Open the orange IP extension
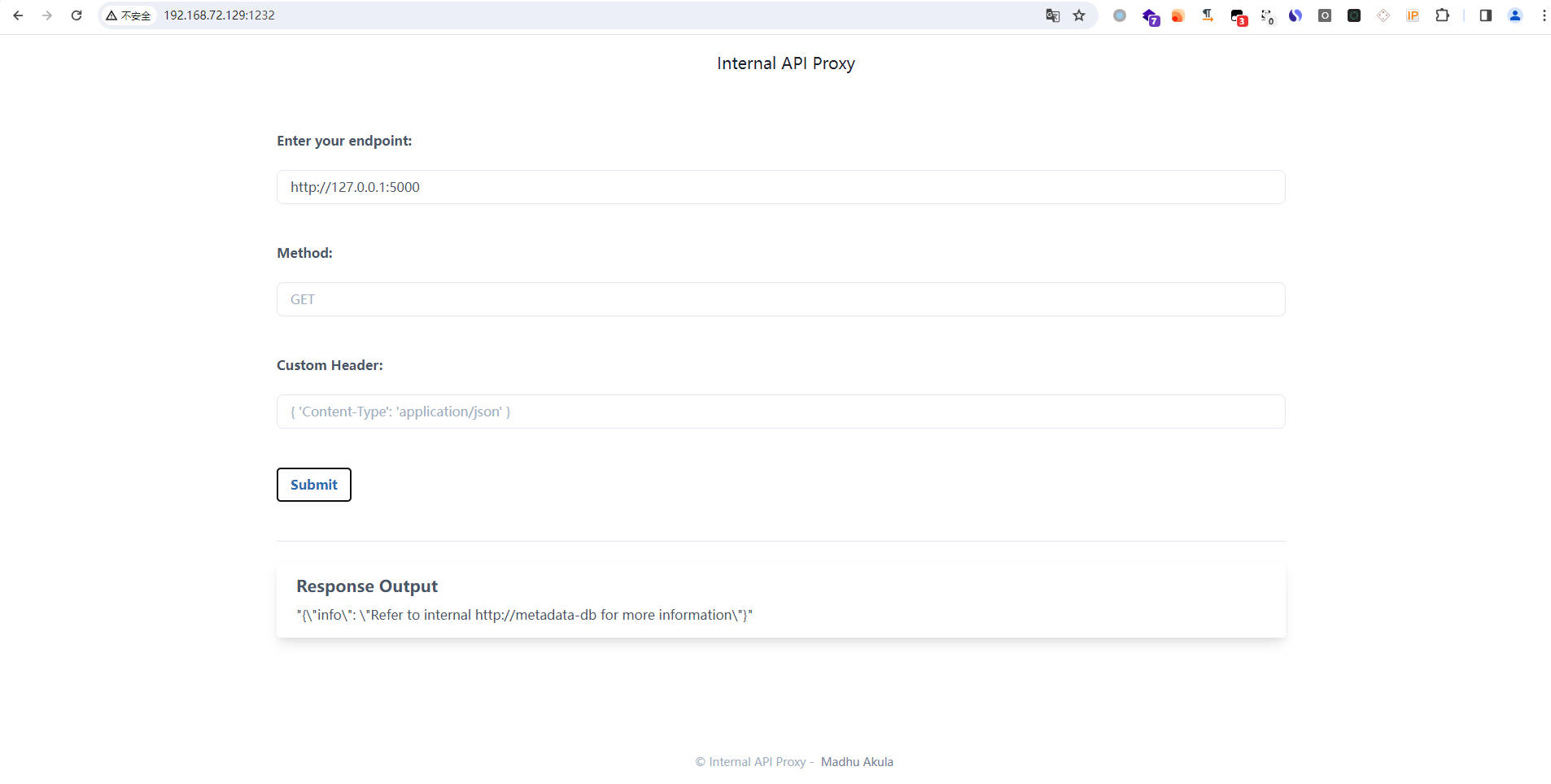The width and height of the screenshot is (1551, 784). (x=1413, y=15)
